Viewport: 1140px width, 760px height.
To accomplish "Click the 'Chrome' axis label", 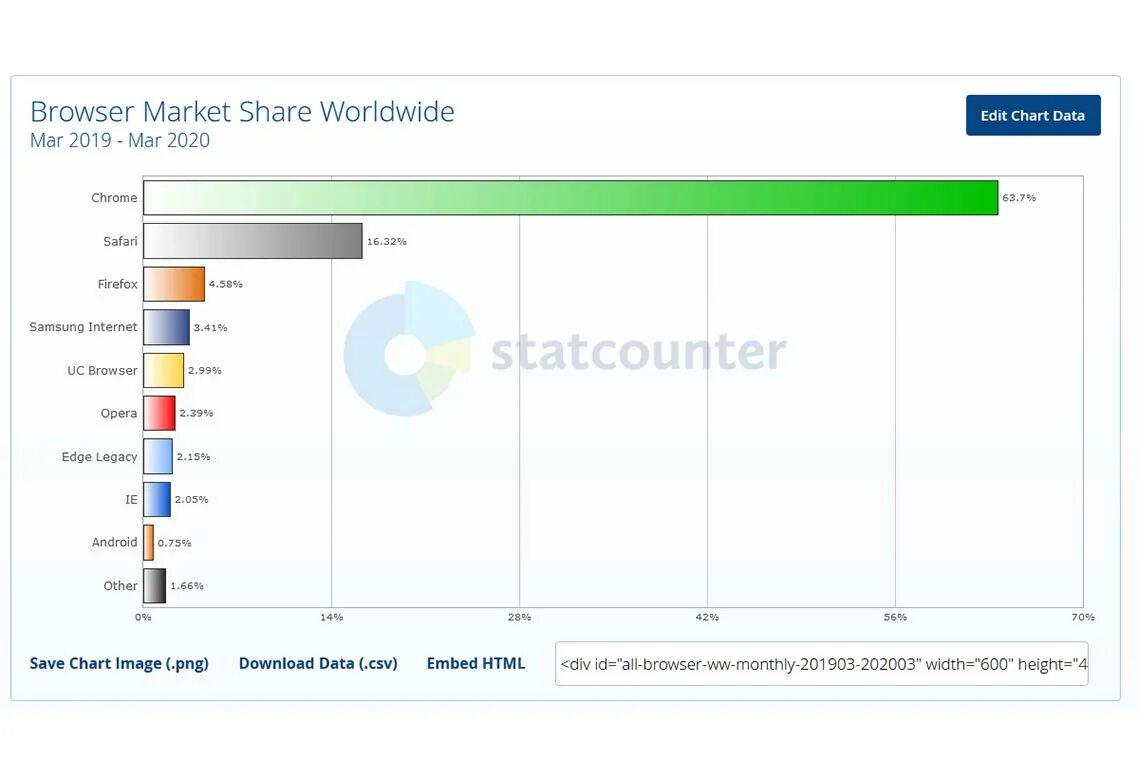I will 114,198.
